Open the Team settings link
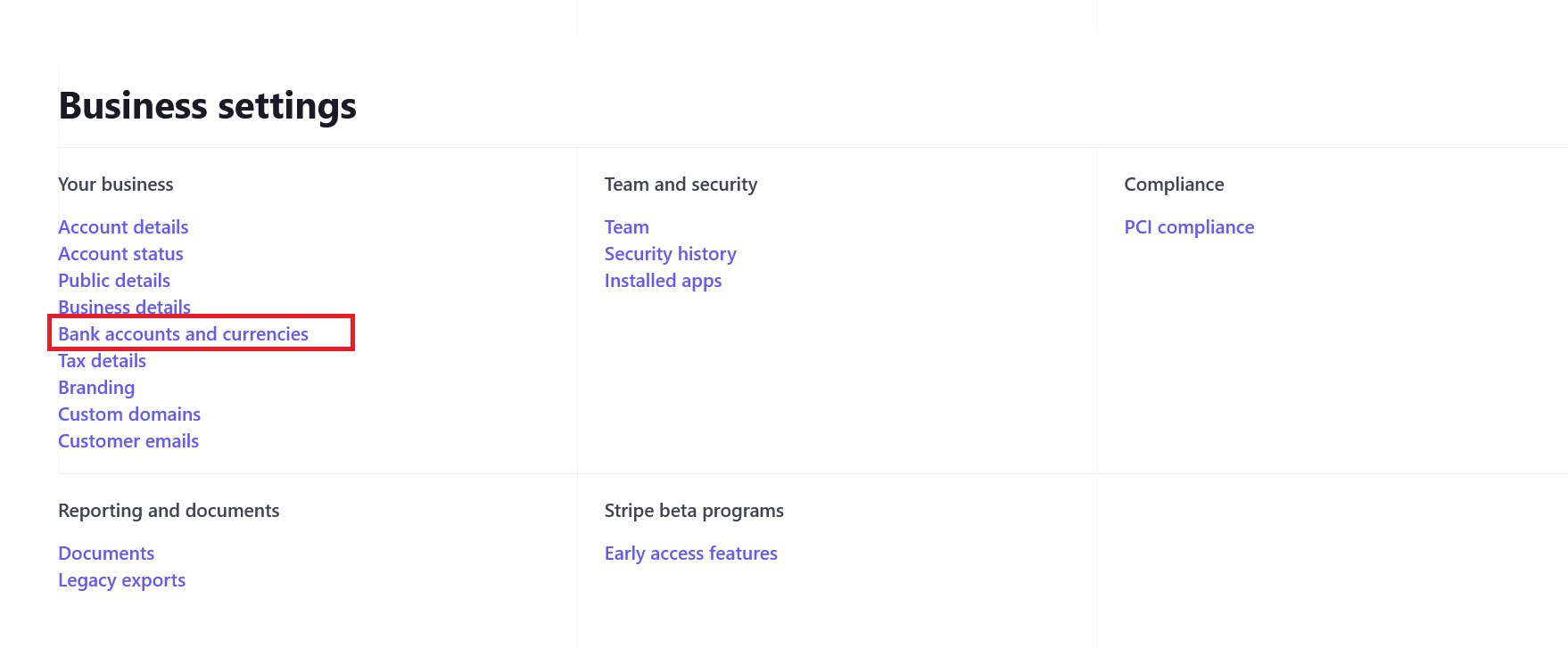Viewport: 1568px width, 648px height. (627, 227)
